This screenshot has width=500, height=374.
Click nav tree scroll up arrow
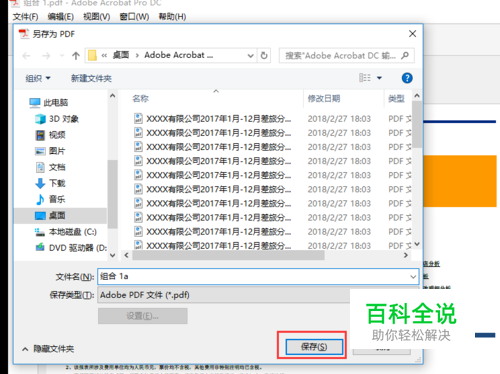pyautogui.click(x=113, y=96)
